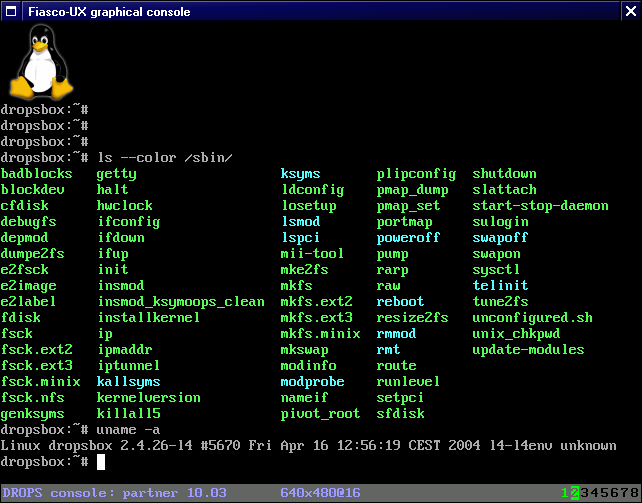This screenshot has height=503, width=642.
Task: Click the 'modprobe' entry in listing
Action: (x=312, y=382)
